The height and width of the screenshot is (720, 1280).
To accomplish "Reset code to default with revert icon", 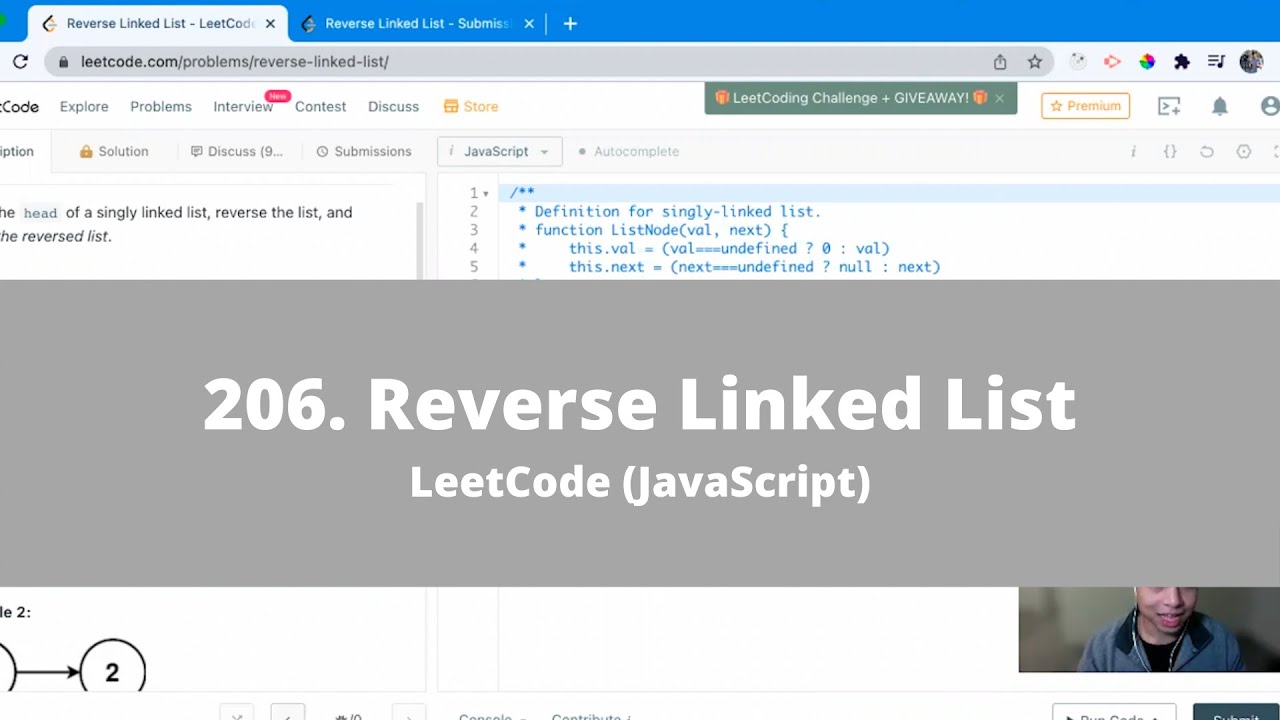I will click(x=1207, y=152).
